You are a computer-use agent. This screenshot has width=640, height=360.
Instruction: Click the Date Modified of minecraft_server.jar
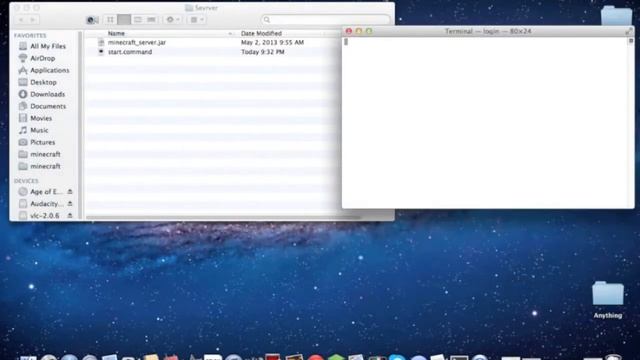(x=272, y=42)
